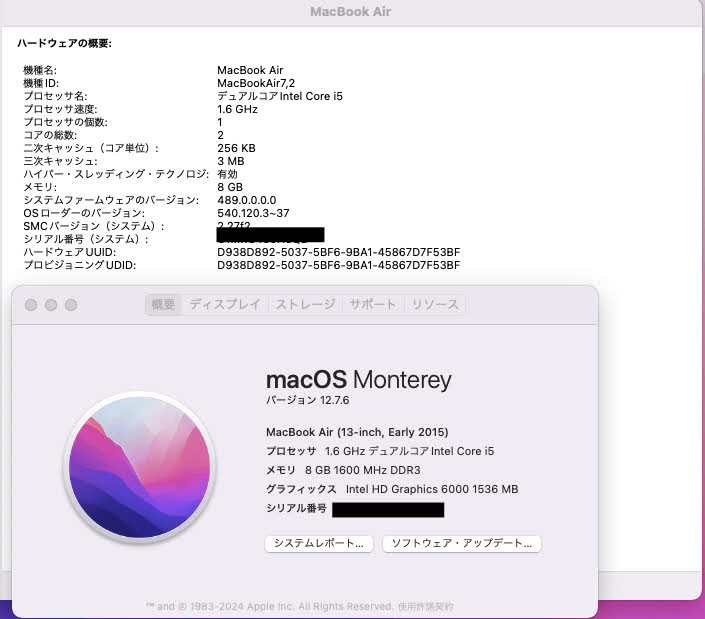Open the ストレージ tab

click(x=305, y=305)
